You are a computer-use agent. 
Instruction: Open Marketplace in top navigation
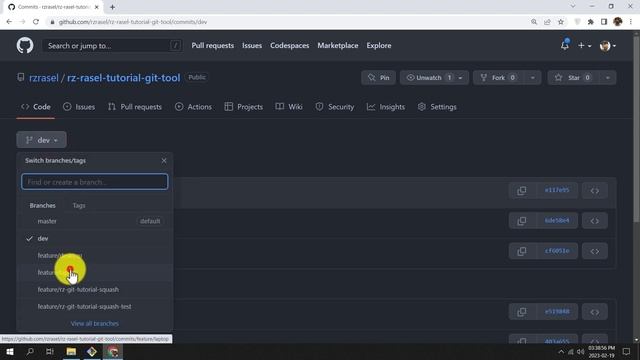[338, 46]
